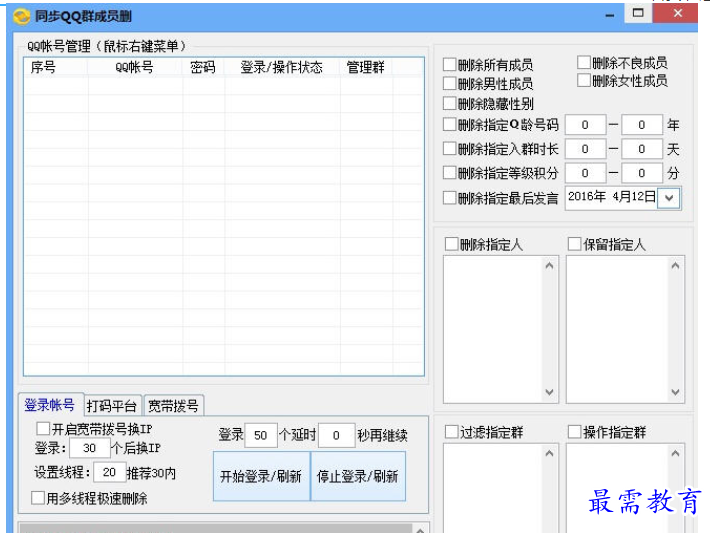
Task: Click 等级积分 maximum points field
Action: (x=642, y=173)
